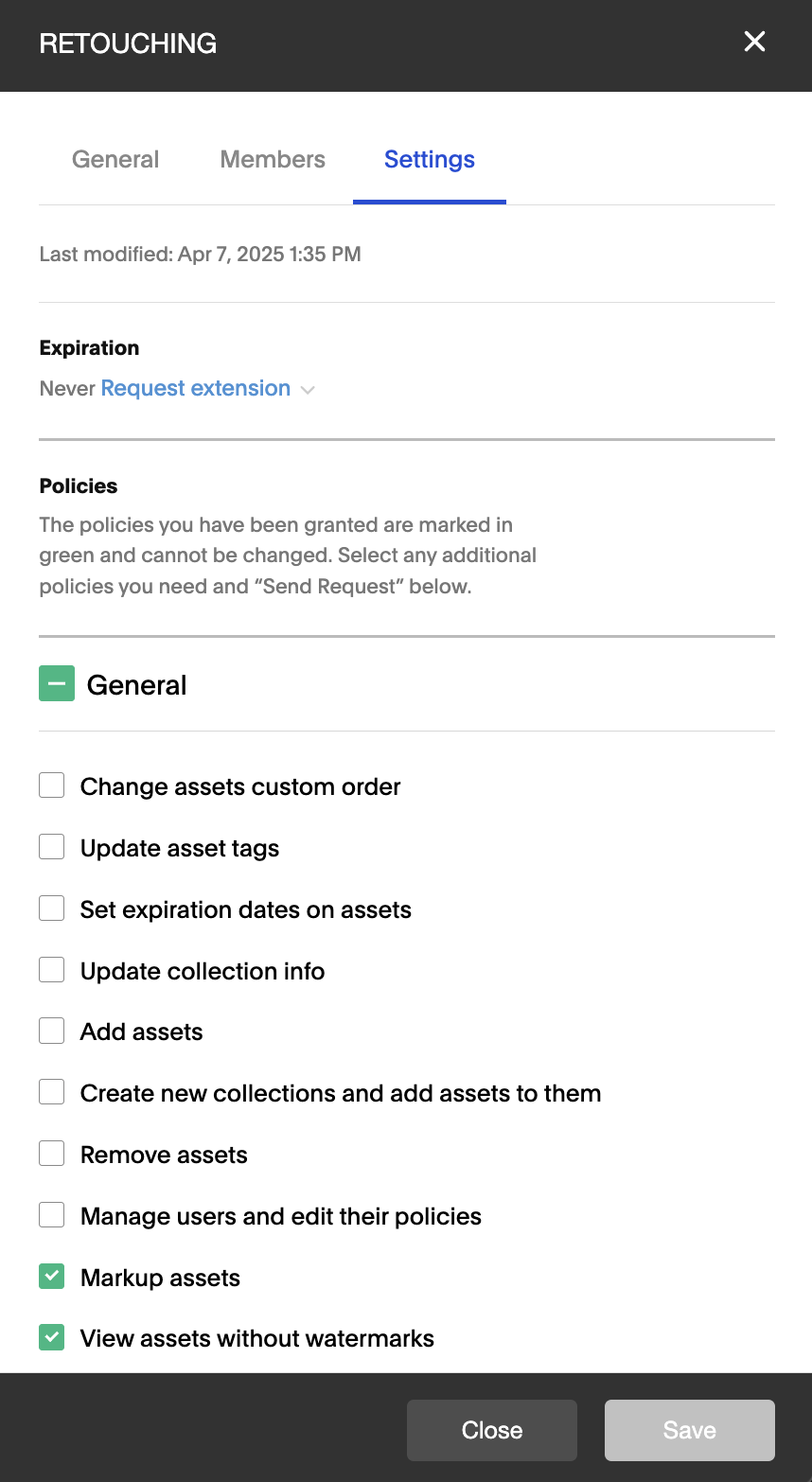Click View assets without watermarks checkbox
Screen dimensions: 812x1482
click(52, 1337)
